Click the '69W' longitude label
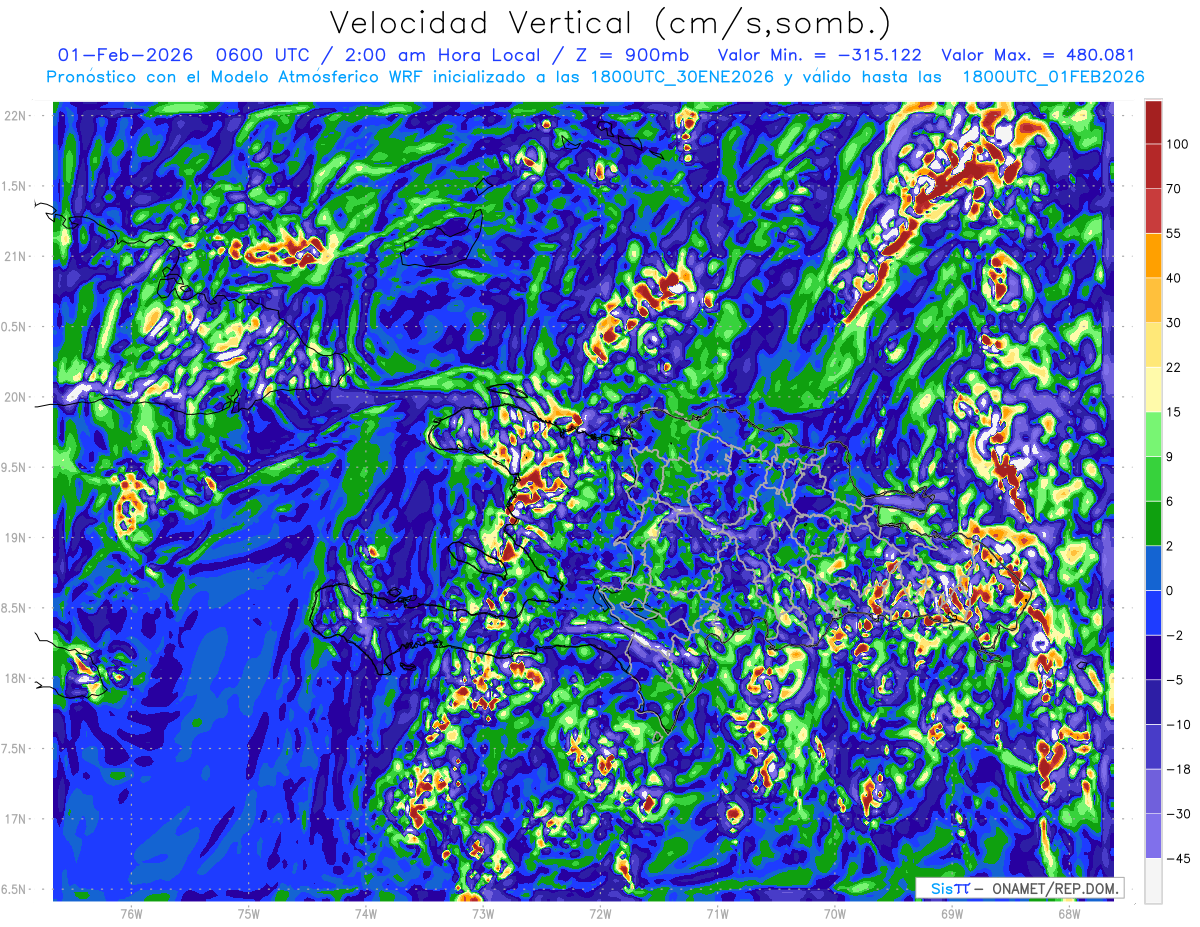This screenshot has height=927, width=1200. (x=951, y=913)
